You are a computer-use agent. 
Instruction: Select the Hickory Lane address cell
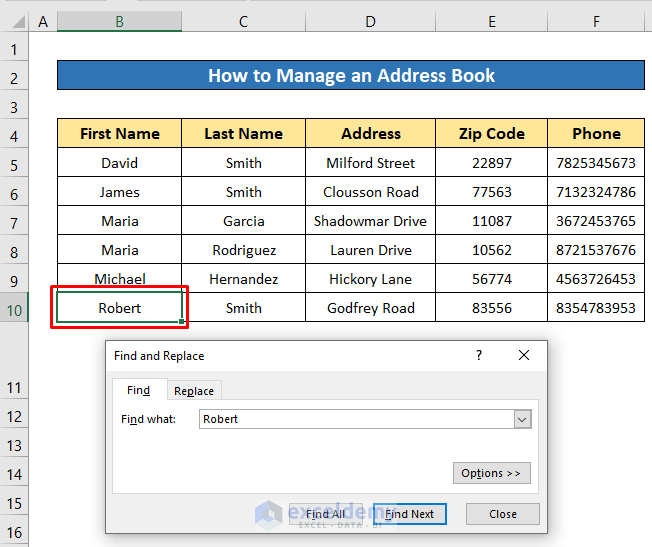coord(370,279)
